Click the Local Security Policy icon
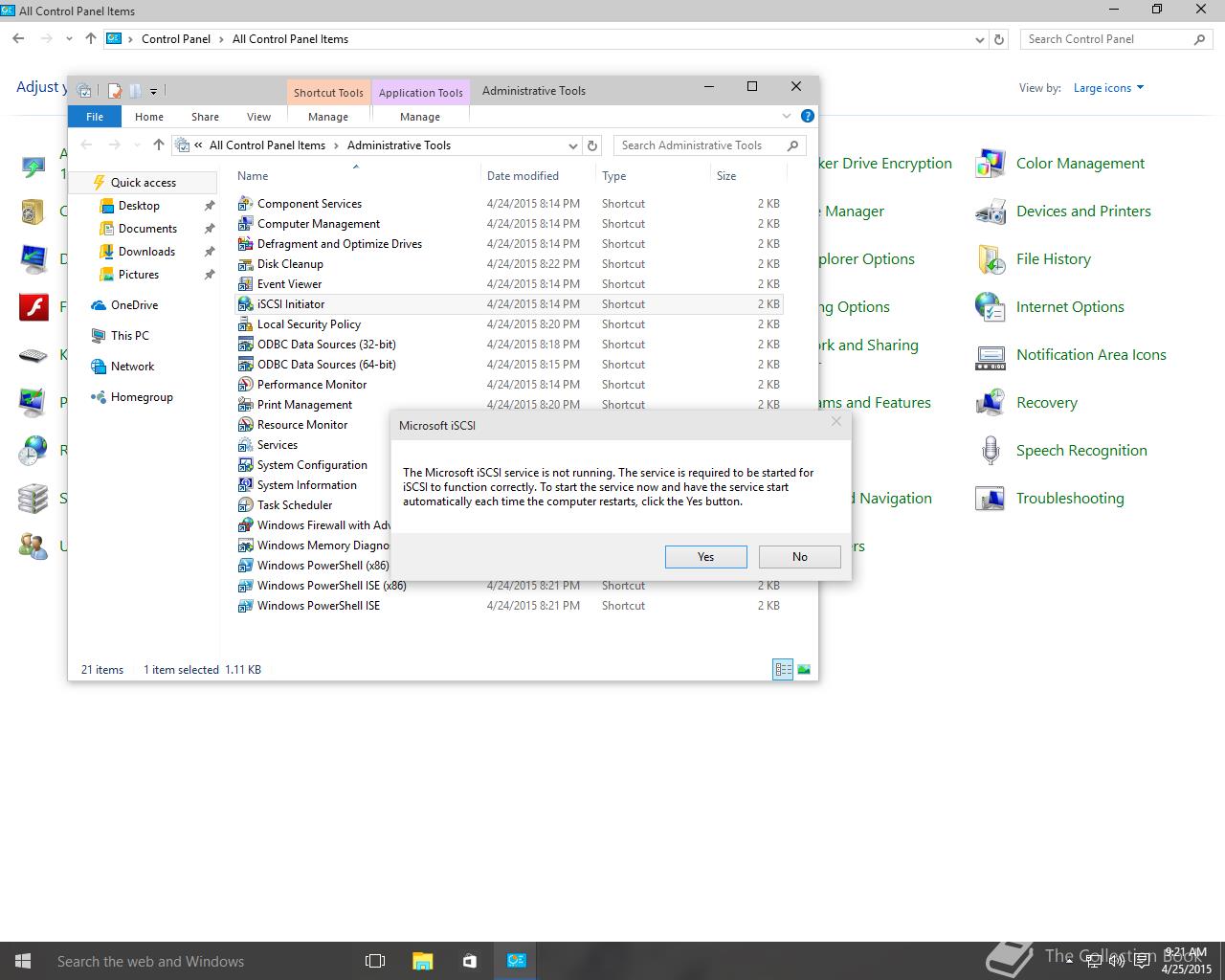 pos(245,324)
